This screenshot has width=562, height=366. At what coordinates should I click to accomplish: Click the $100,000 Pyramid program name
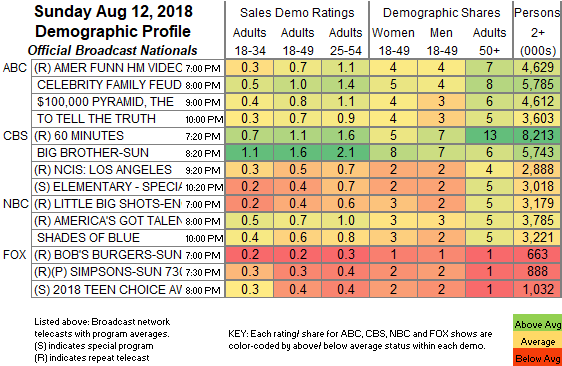click(105, 102)
